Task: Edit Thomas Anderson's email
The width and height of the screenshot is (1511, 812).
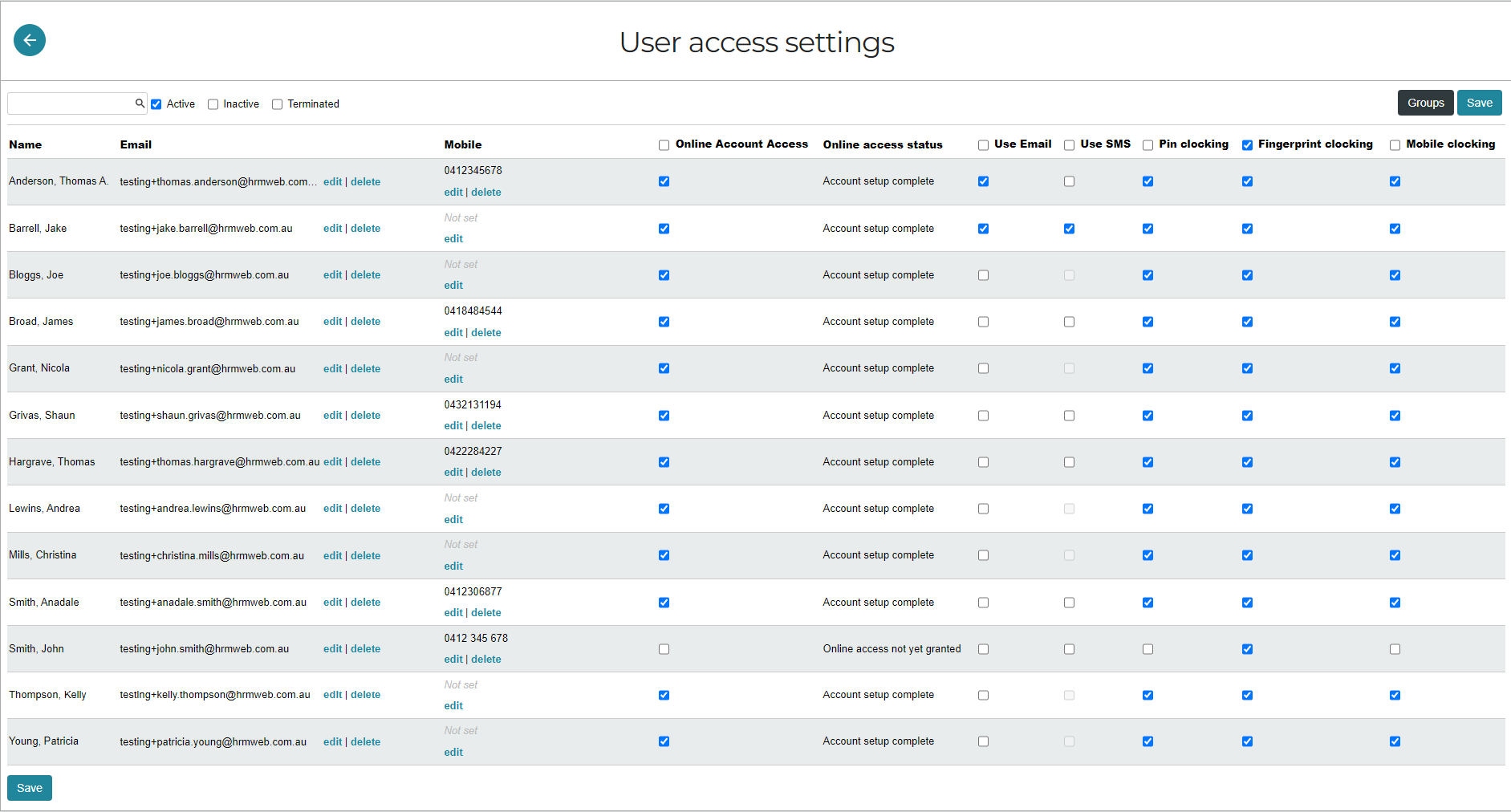Action: coord(332,182)
